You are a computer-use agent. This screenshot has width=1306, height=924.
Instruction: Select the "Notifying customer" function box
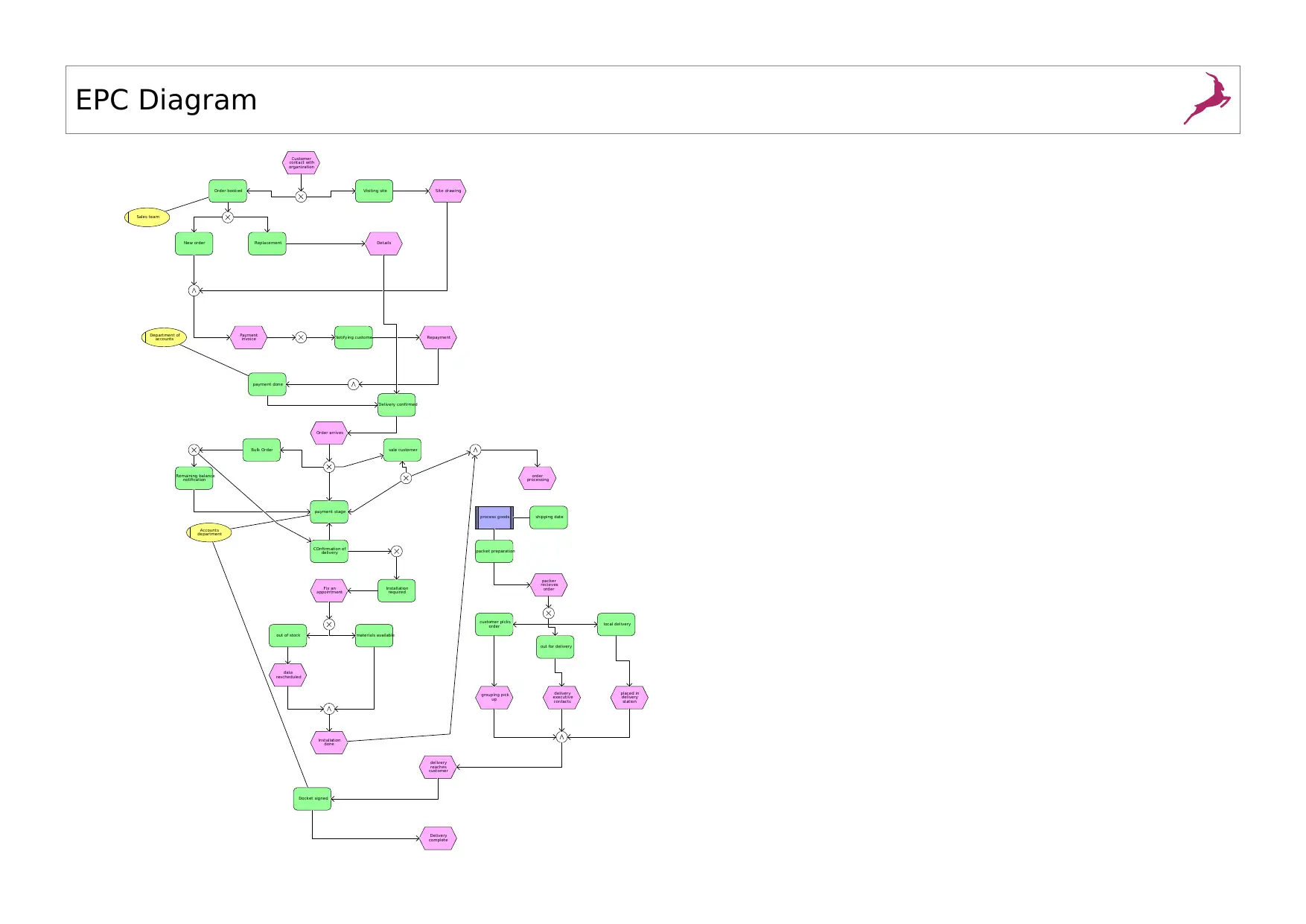(x=354, y=337)
